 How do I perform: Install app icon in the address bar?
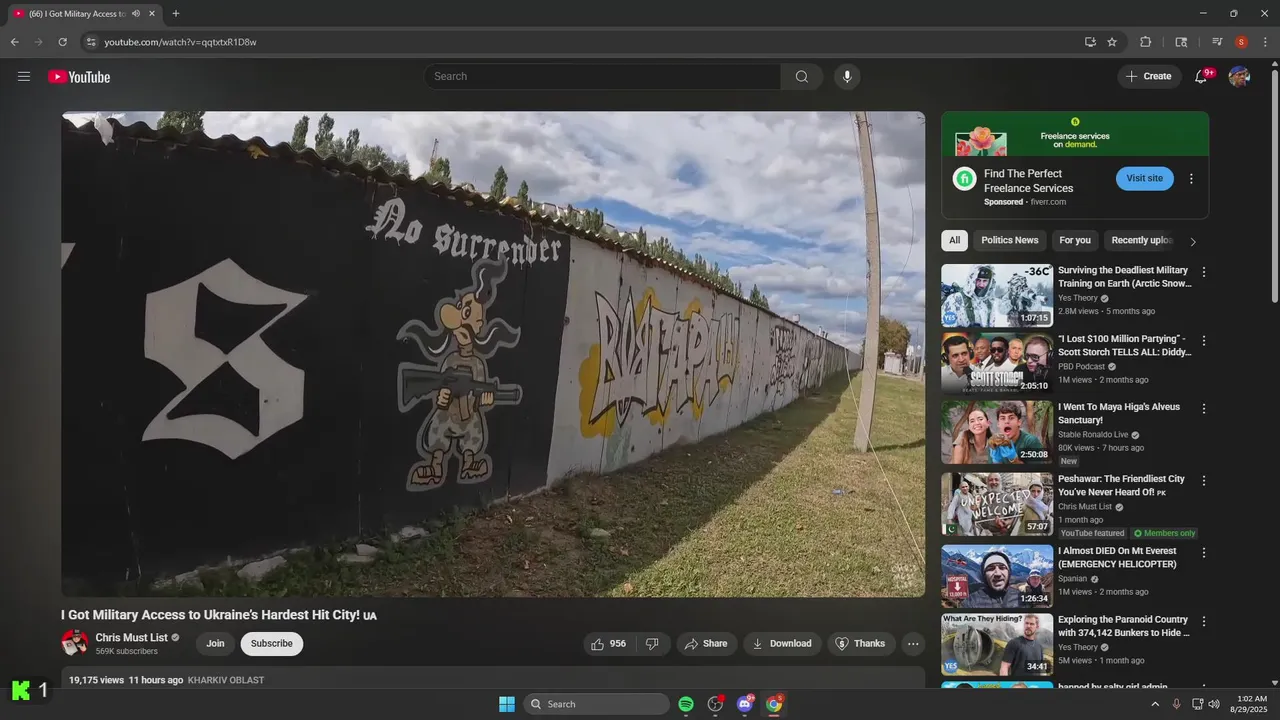coord(1090,42)
